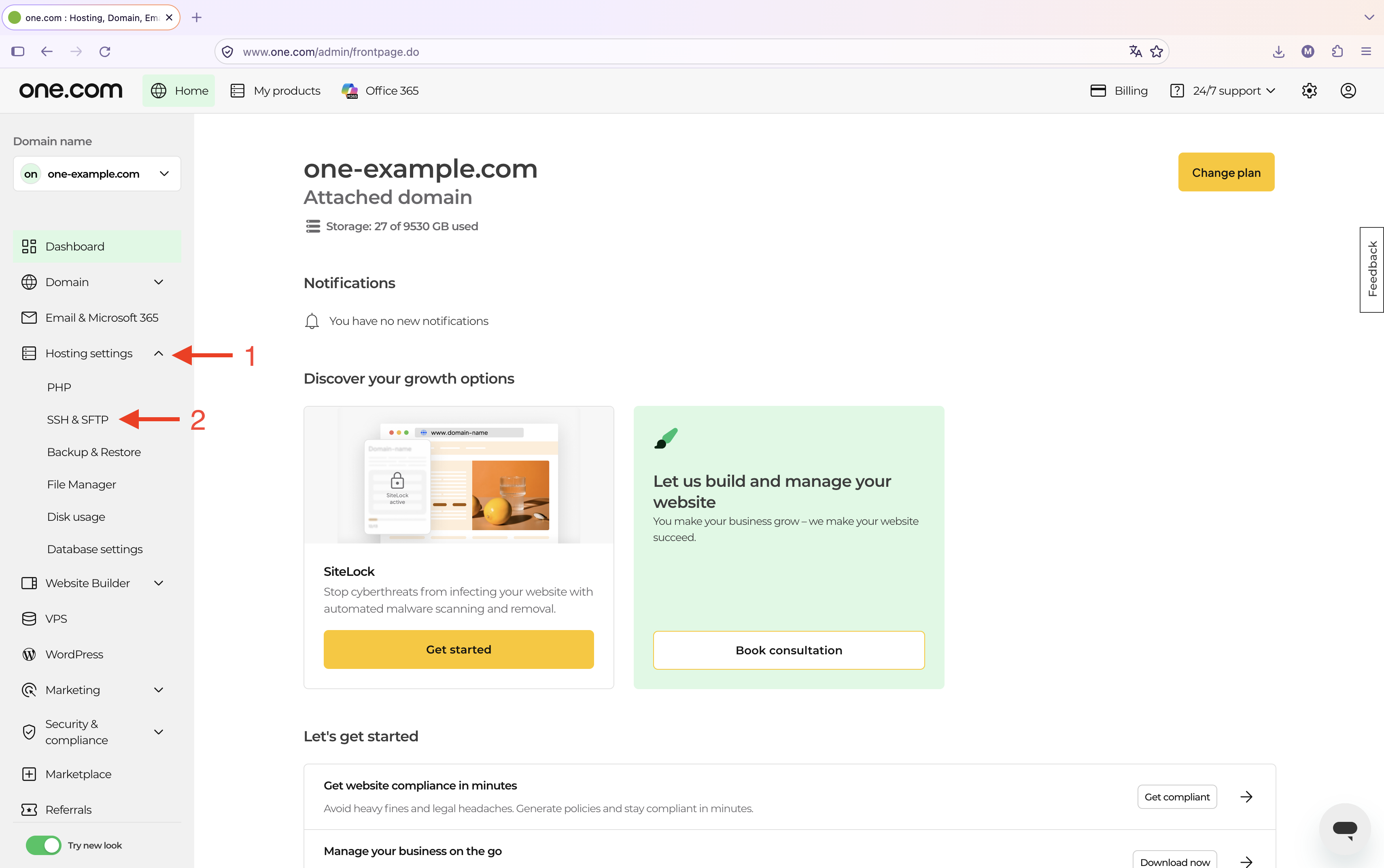Open the Feedback side tab
The height and width of the screenshot is (868, 1384).
[1371, 270]
